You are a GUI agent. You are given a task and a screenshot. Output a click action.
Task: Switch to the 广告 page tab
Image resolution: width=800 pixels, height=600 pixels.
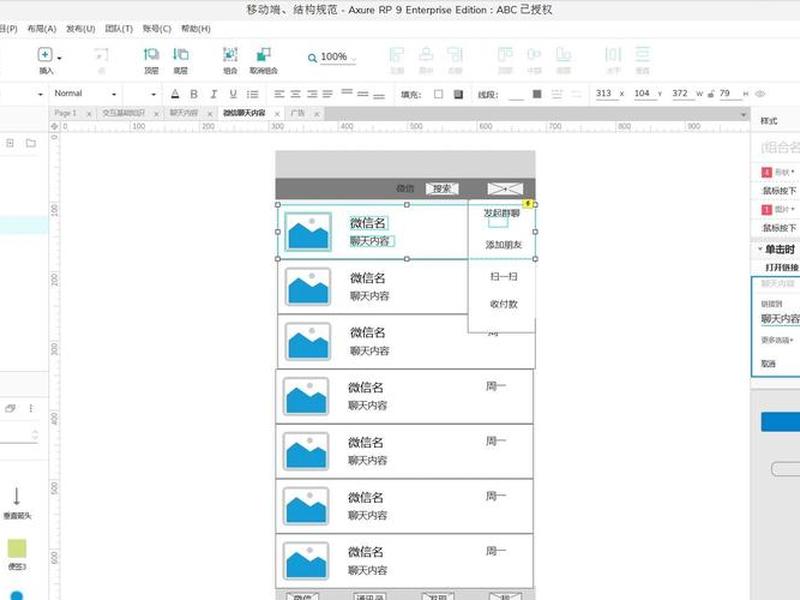point(297,113)
